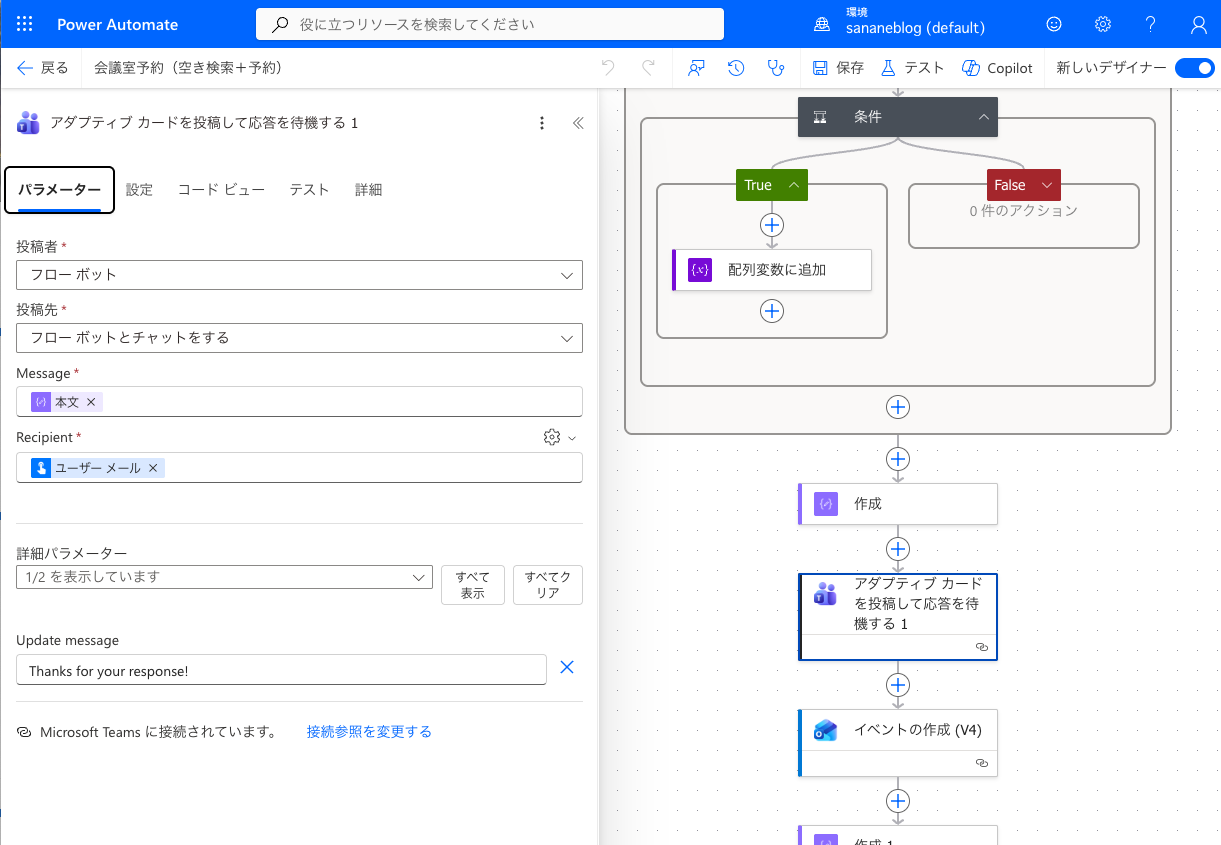Switch to the テスト tab in panel

tap(309, 190)
